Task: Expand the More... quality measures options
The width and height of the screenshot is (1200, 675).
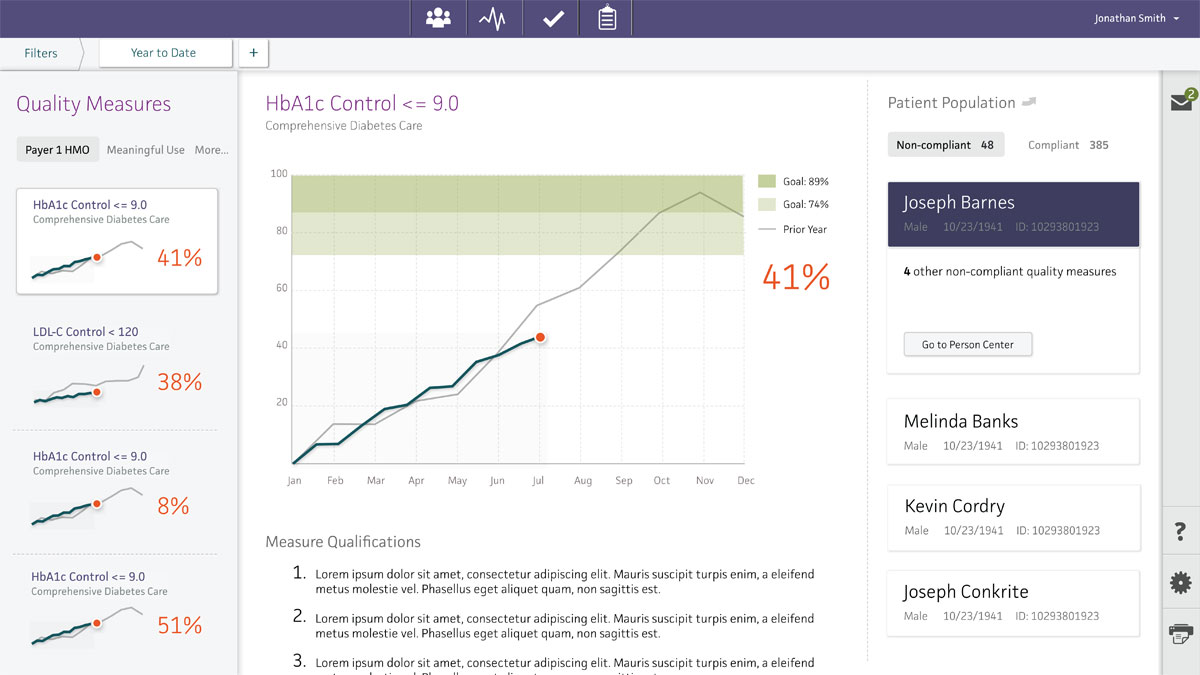Action: point(211,150)
